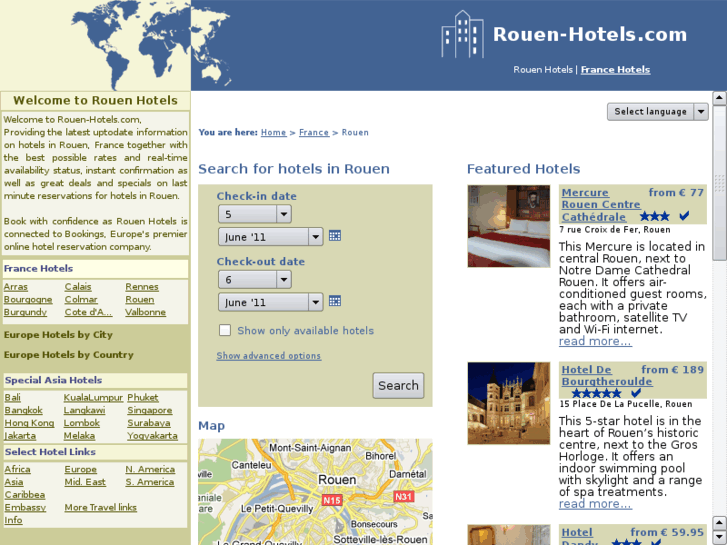
Task: Click the Hotel De Bourgtheroulde checkmark icon
Action: [x=636, y=393]
